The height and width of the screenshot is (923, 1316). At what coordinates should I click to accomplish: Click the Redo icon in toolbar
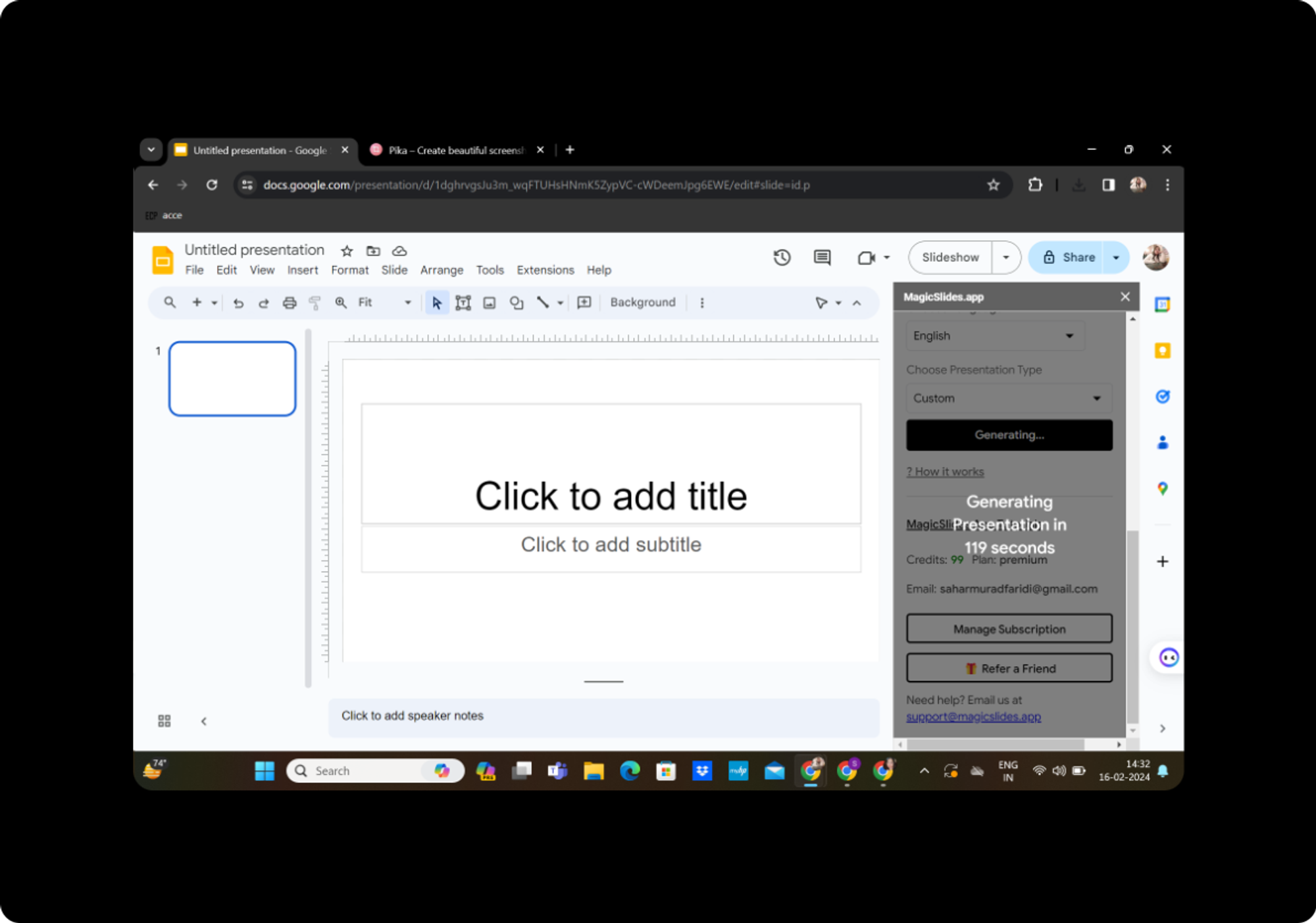pyautogui.click(x=264, y=302)
